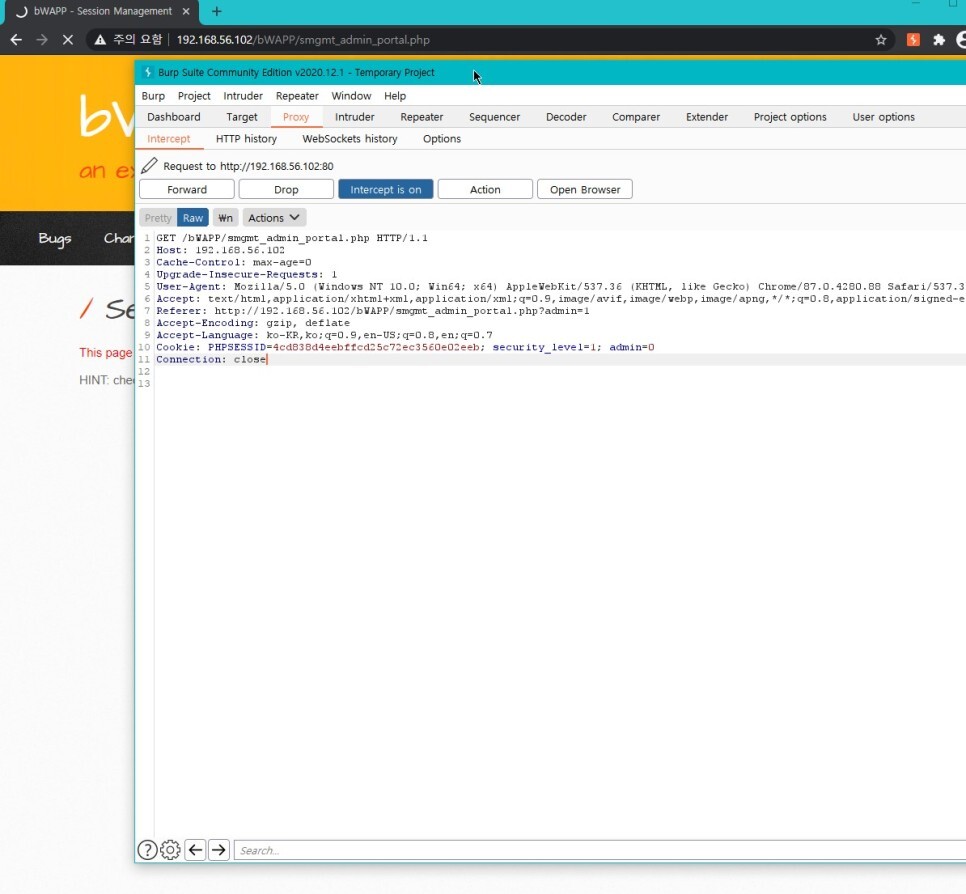Click the Connection: close line
This screenshot has width=966, height=894.
coord(211,359)
